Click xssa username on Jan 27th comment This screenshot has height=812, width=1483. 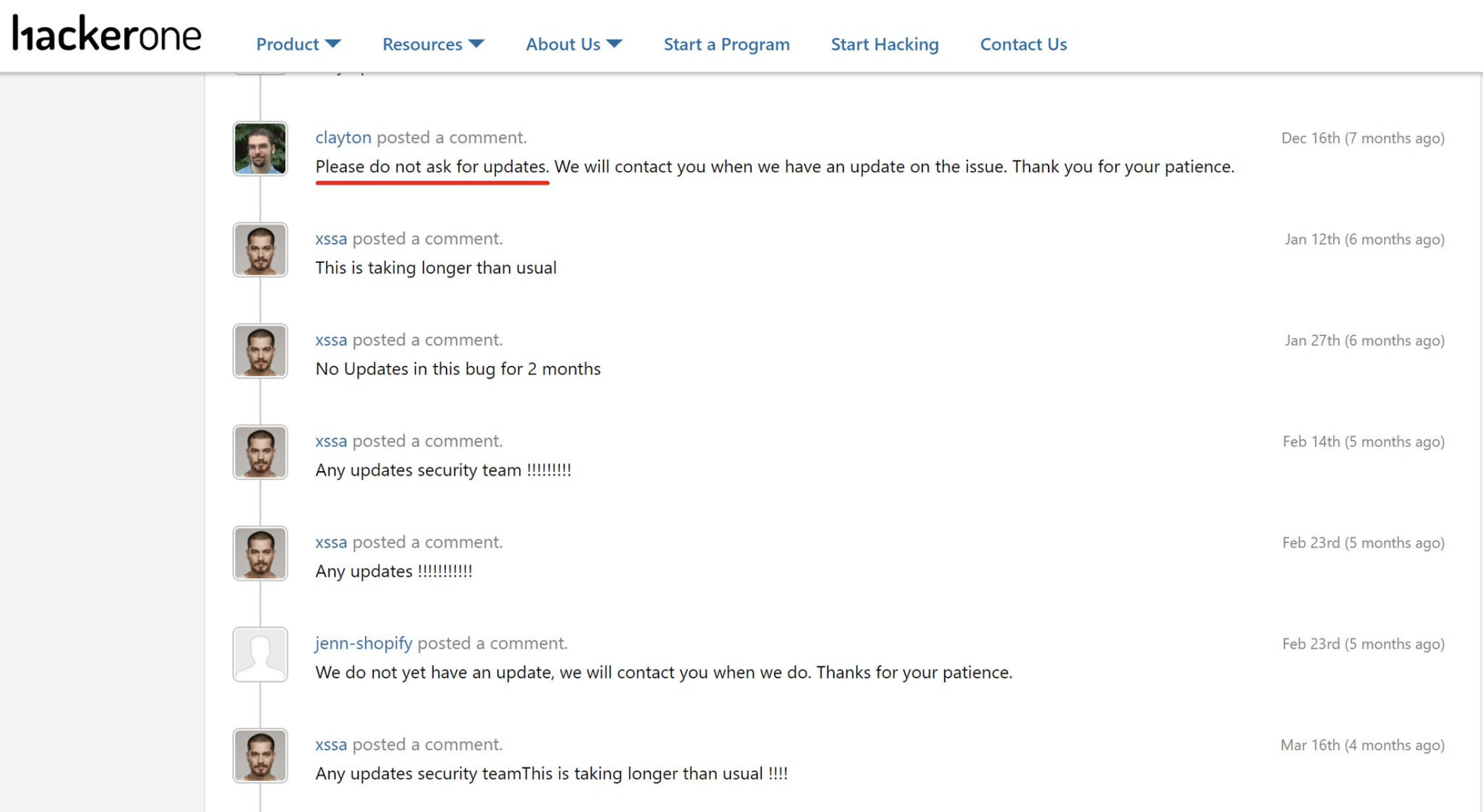(331, 340)
